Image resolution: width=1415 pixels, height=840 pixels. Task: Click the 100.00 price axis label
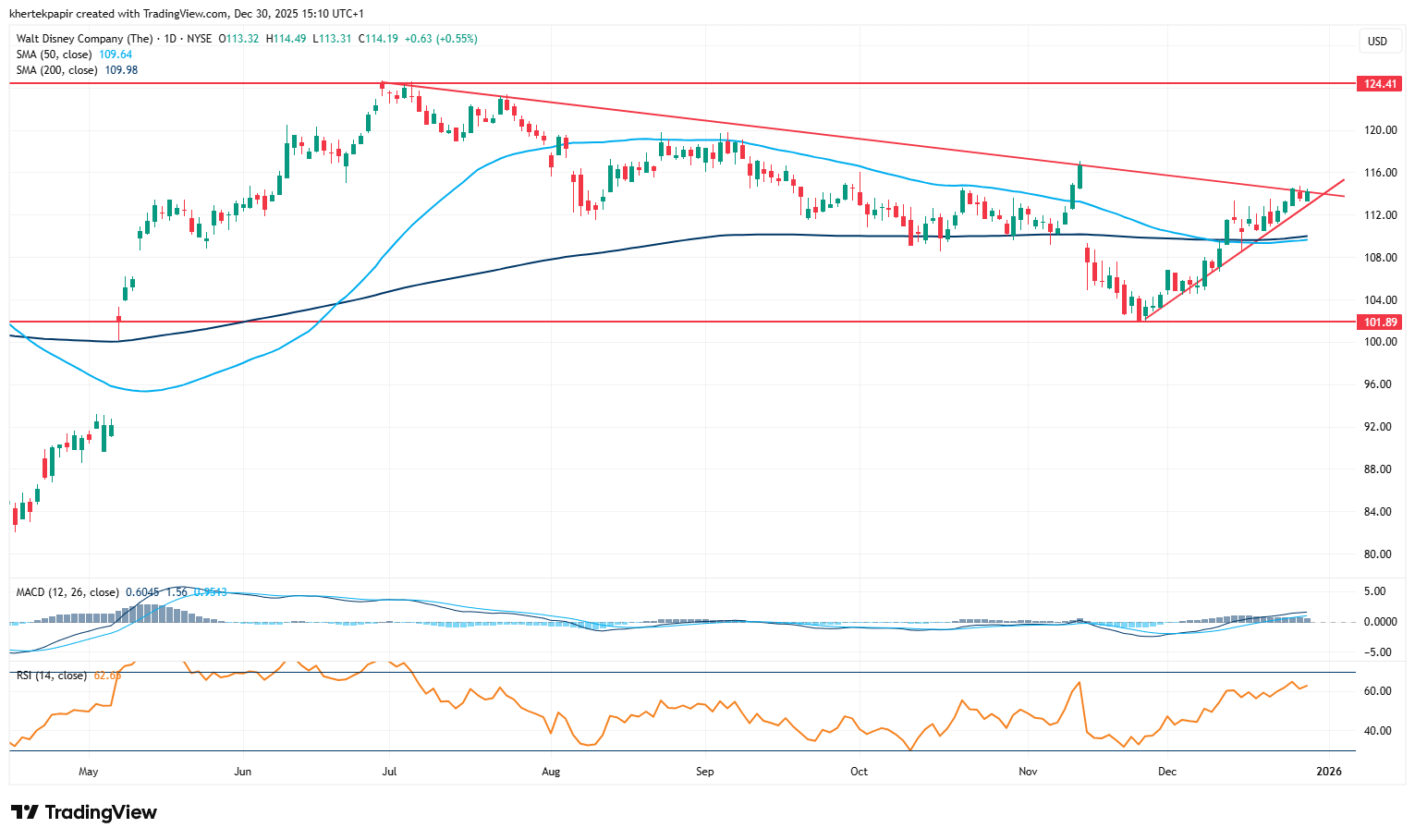1380,342
